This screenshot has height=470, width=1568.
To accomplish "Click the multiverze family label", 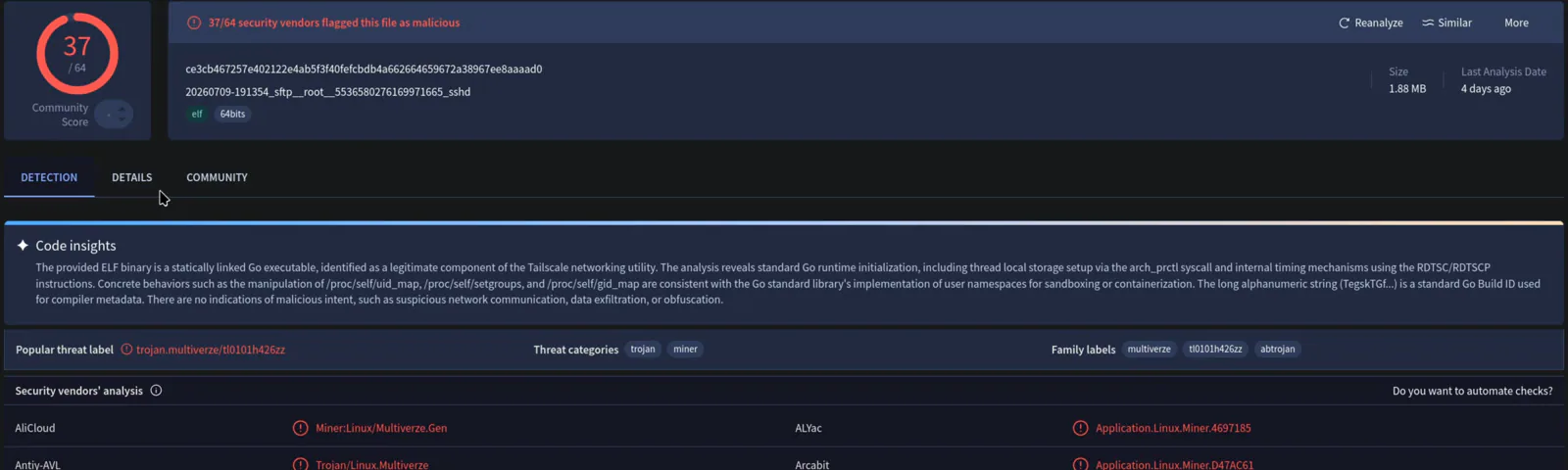I will click(x=1149, y=350).
